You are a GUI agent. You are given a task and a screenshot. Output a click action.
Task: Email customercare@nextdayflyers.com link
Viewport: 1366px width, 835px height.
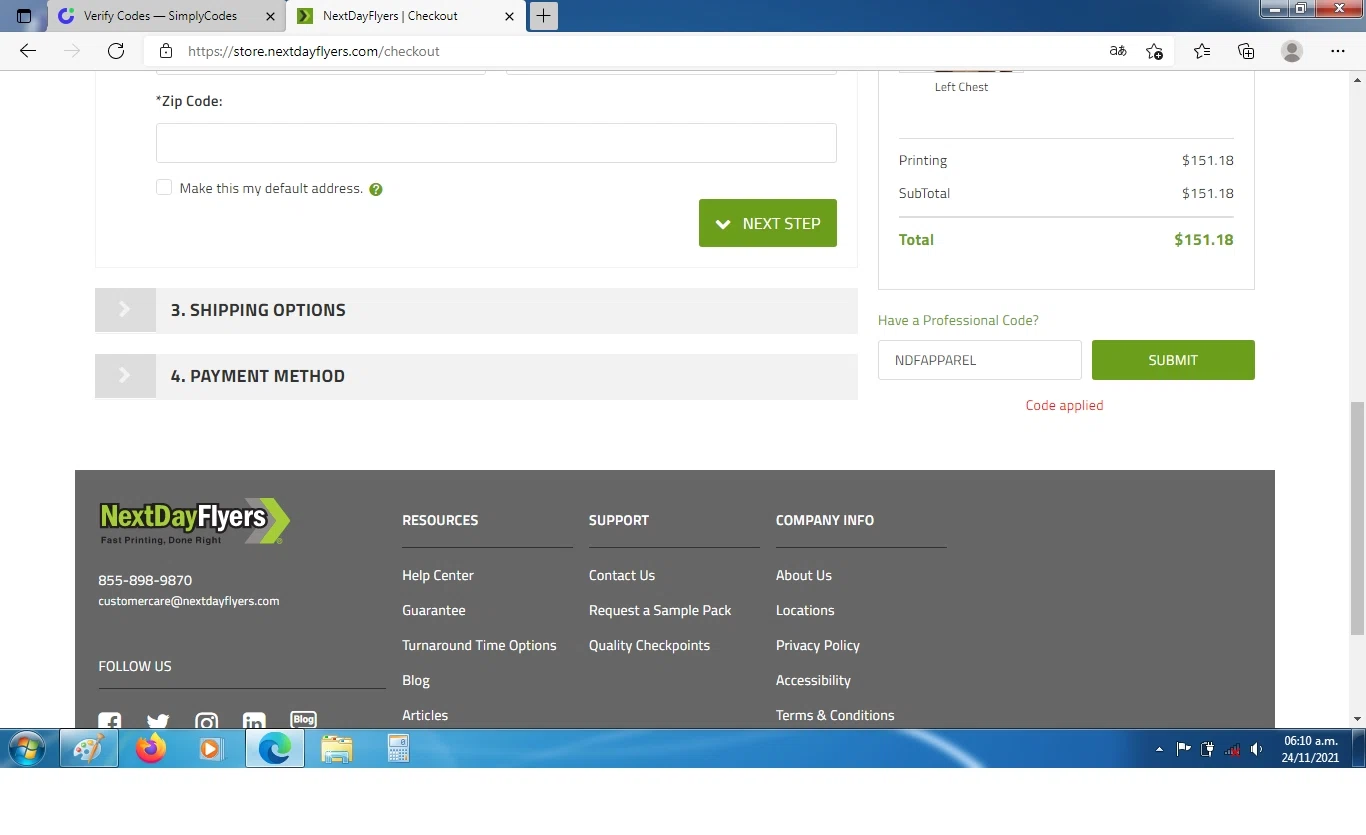(189, 601)
